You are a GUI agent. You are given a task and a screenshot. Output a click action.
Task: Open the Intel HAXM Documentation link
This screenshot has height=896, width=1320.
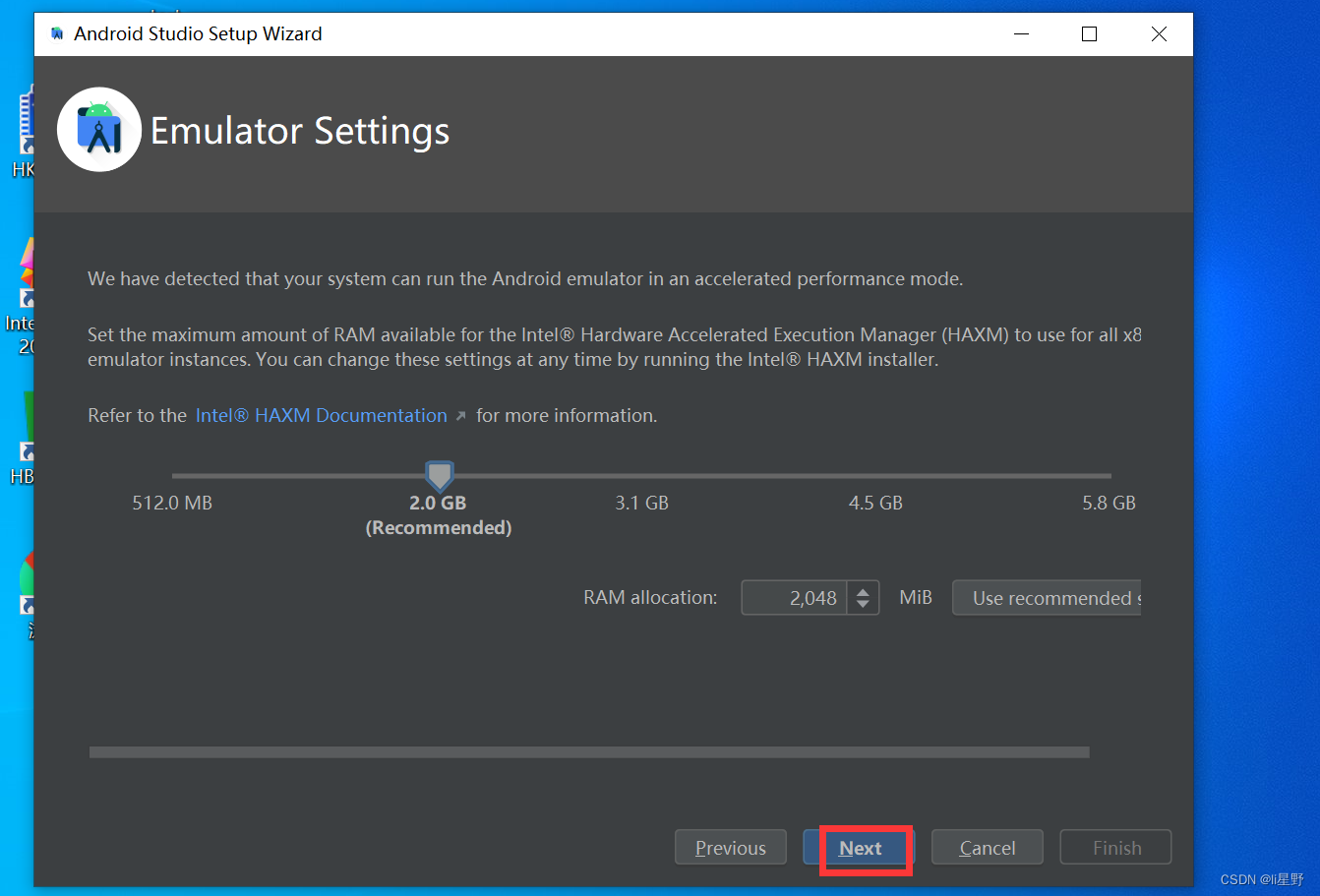[x=322, y=415]
